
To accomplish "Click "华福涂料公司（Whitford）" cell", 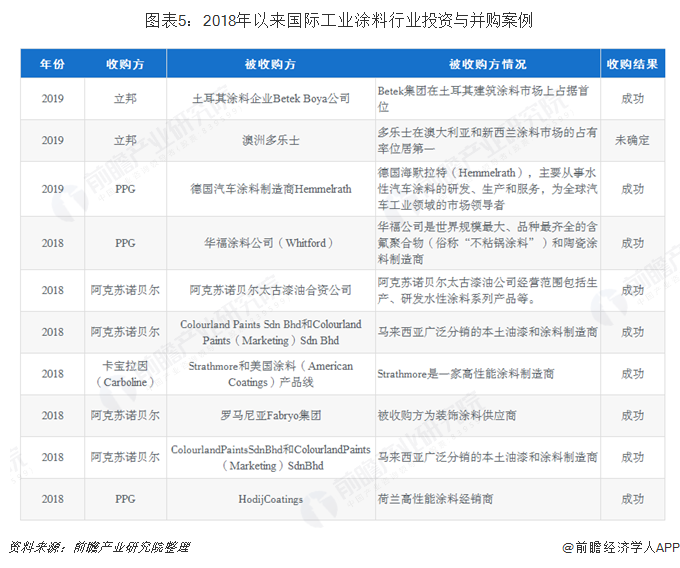I will (x=271, y=243).
